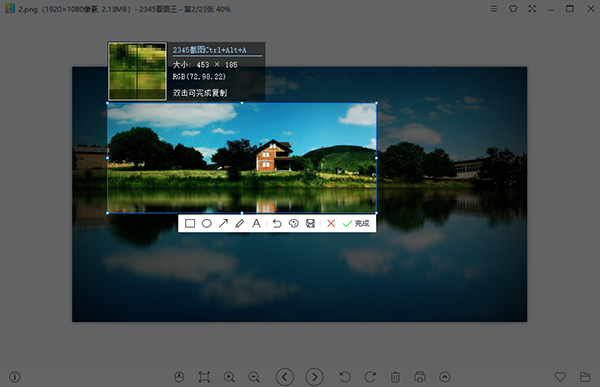Zoom in on the image
This screenshot has height=387, width=600.
point(229,377)
